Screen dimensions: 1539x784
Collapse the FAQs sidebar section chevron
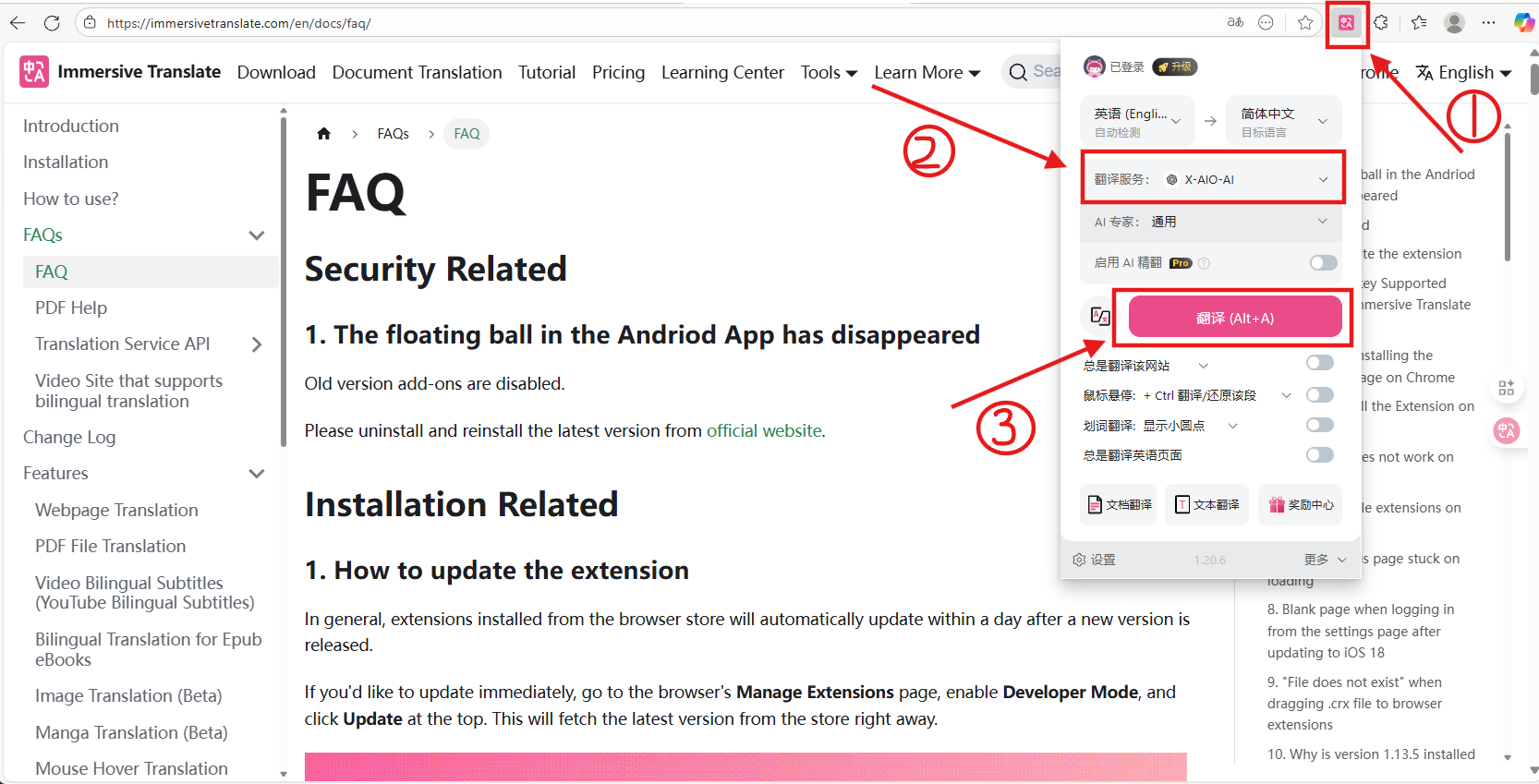[257, 235]
